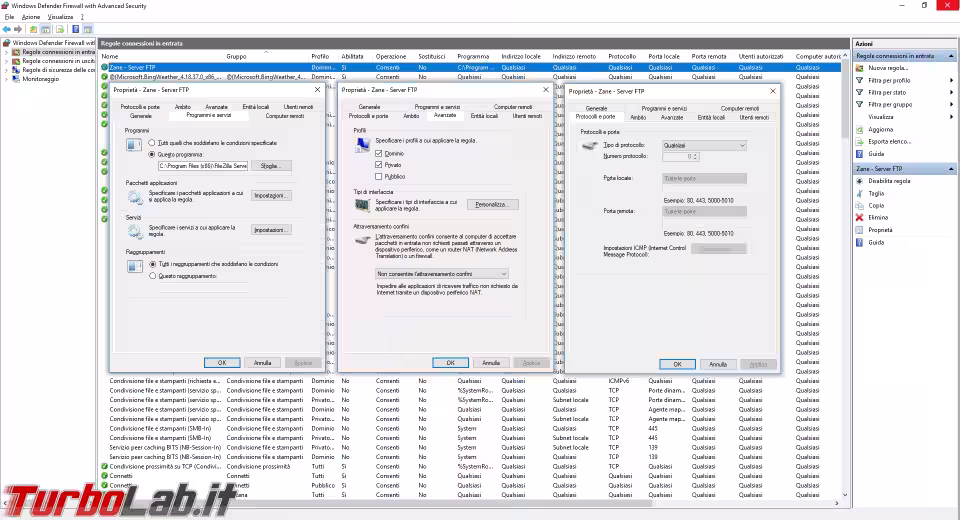Switch to Computer remoti tab in Tipo di protocollo dialog
Viewport: 960px width, 520px height.
[740, 108]
